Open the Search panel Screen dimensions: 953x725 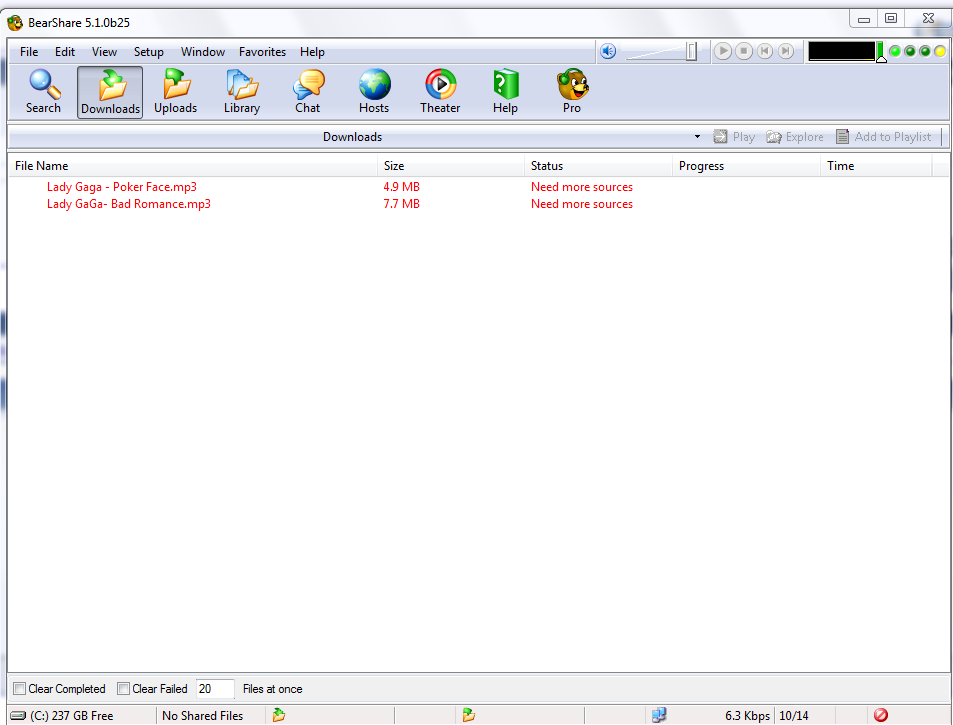(43, 92)
